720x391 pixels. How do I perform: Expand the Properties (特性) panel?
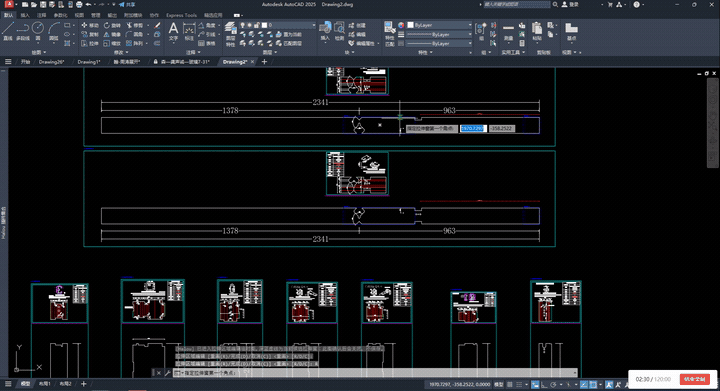(425, 52)
